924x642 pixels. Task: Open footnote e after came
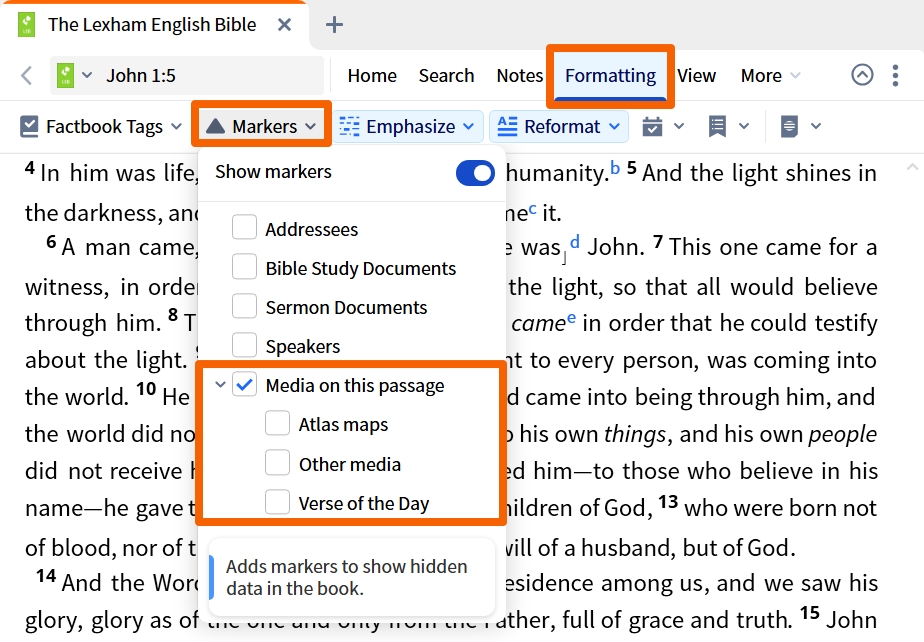[x=571, y=318]
